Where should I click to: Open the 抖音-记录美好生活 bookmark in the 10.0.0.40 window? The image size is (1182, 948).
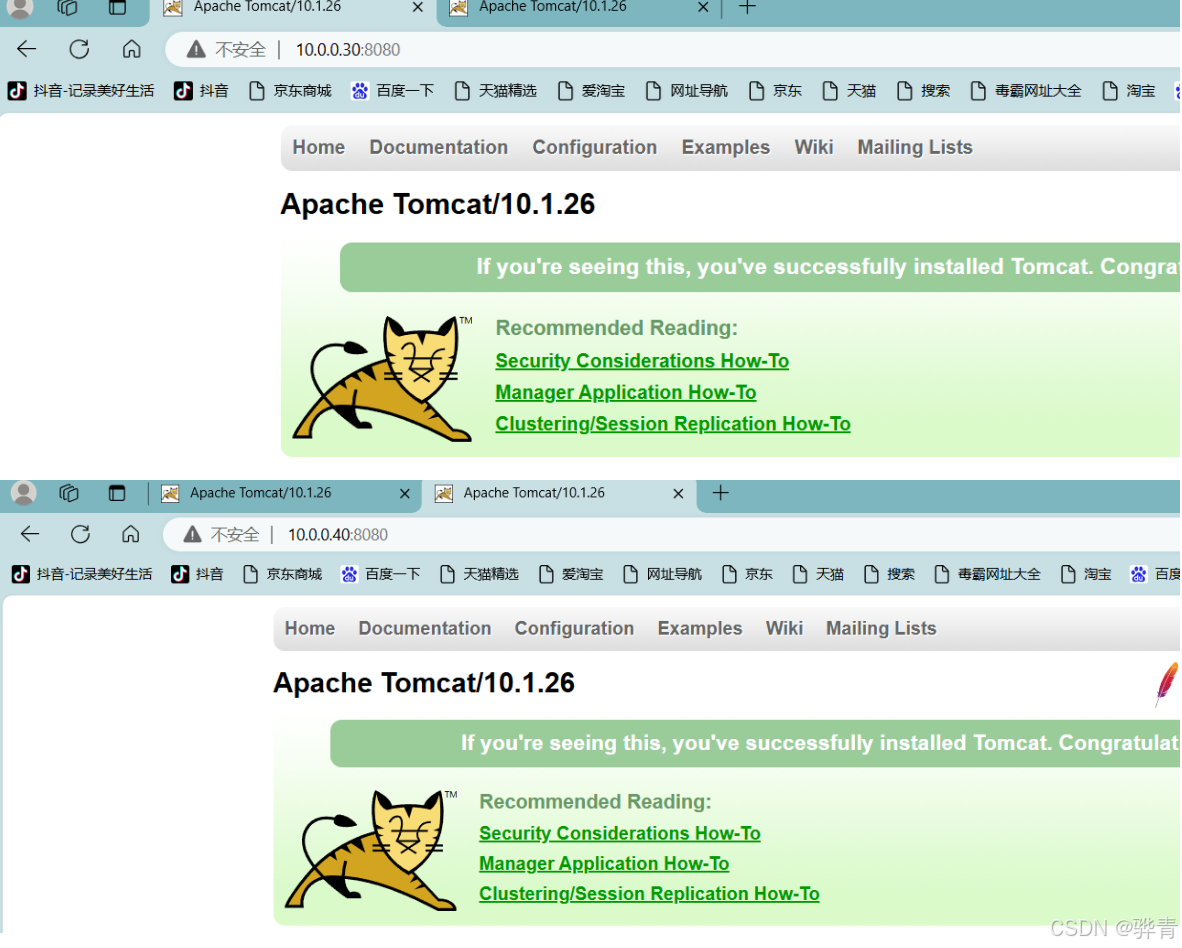[x=82, y=575]
